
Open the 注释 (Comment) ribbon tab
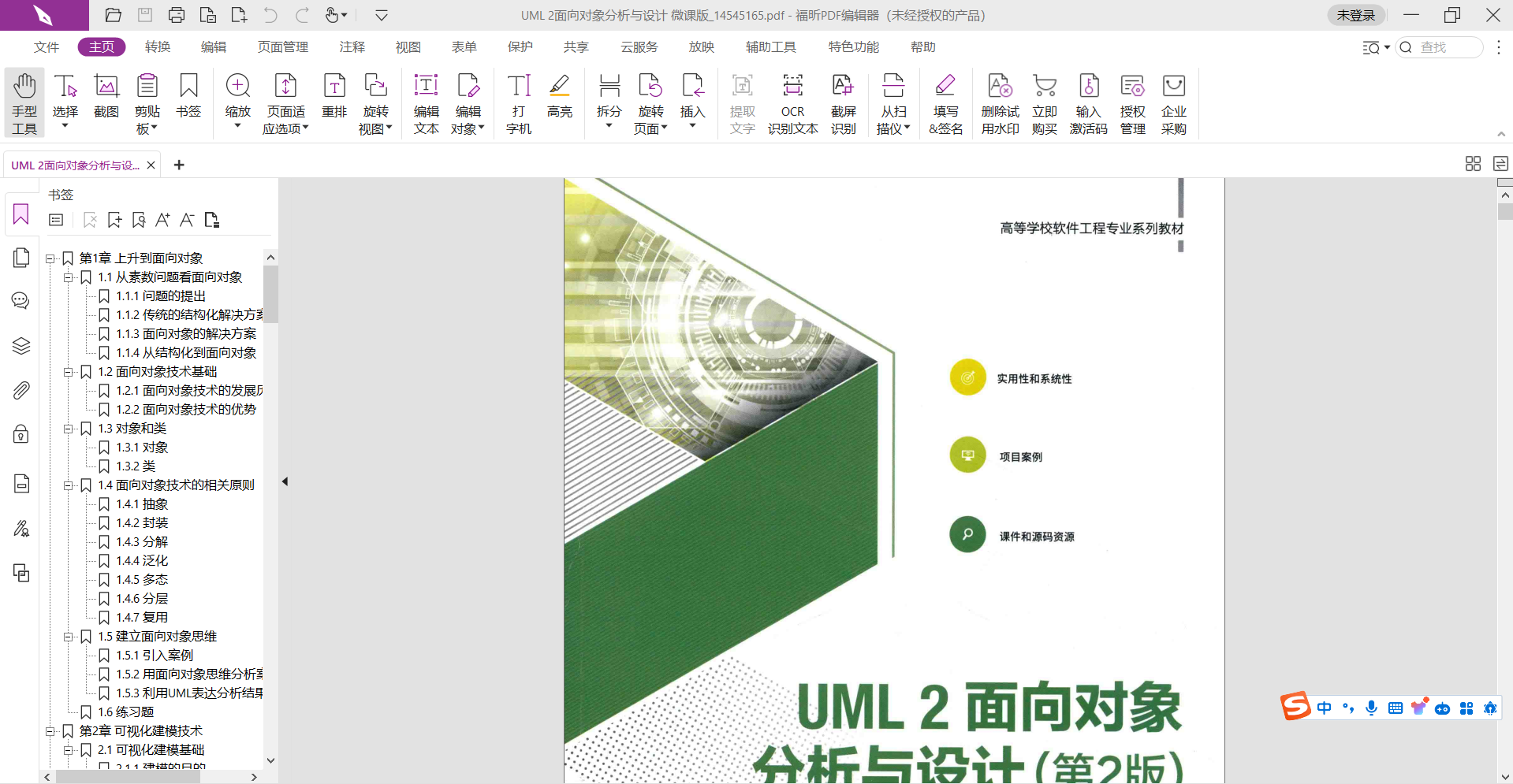[x=352, y=47]
